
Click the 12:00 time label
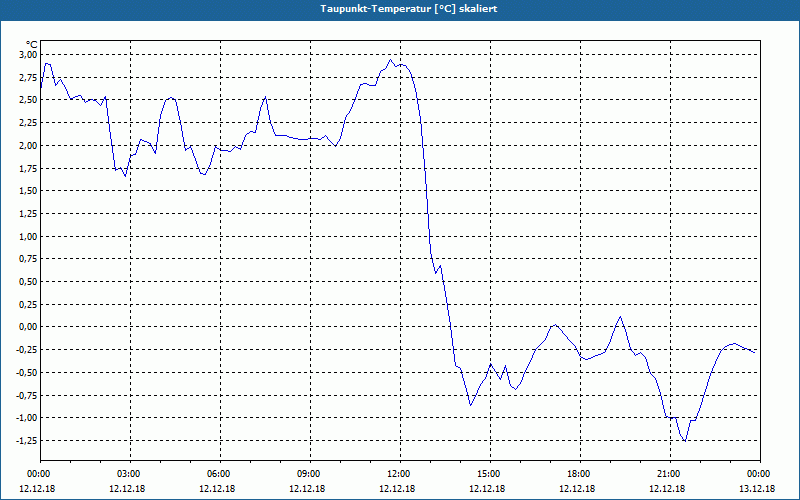coord(401,474)
